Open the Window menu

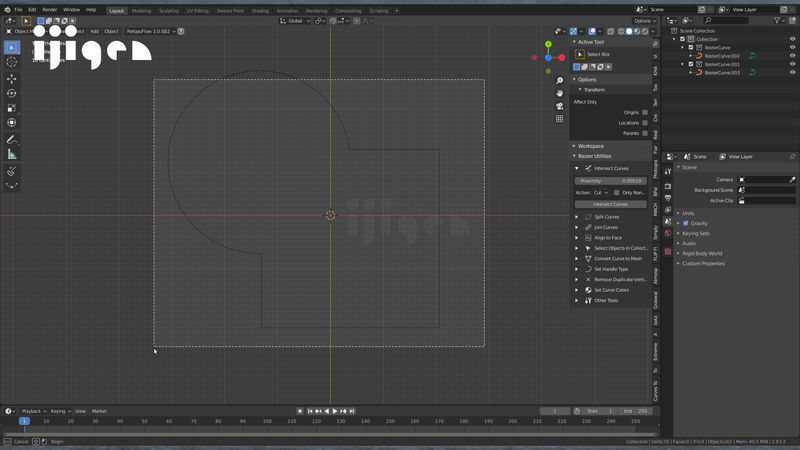click(71, 10)
